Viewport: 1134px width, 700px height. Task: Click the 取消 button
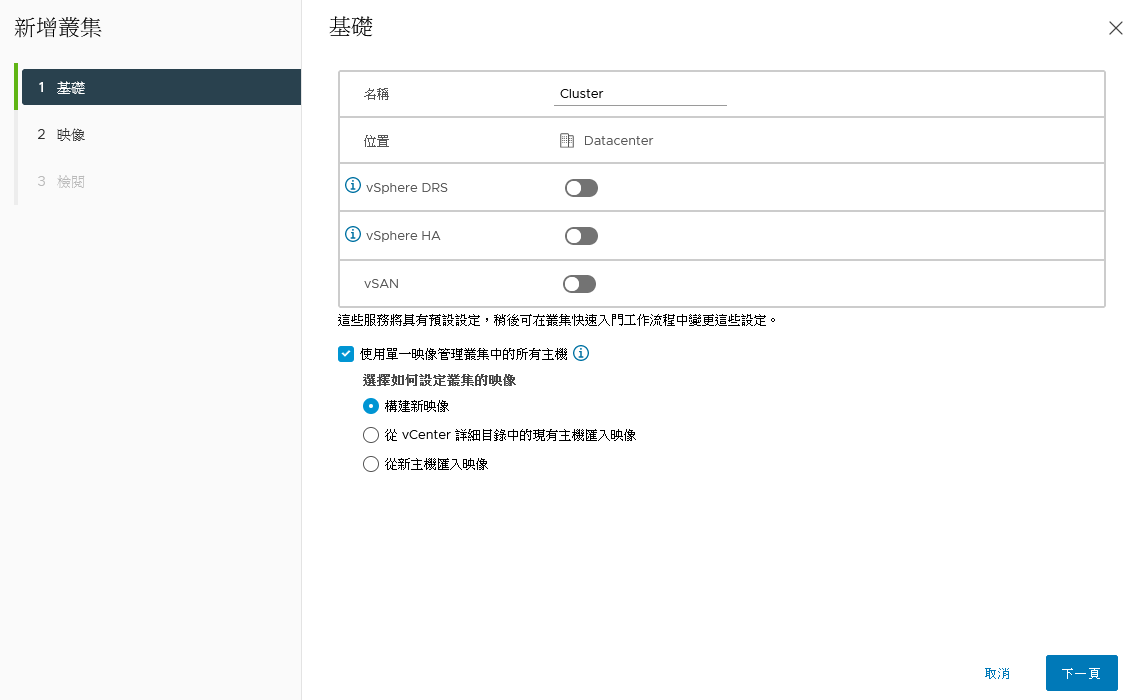(997, 673)
